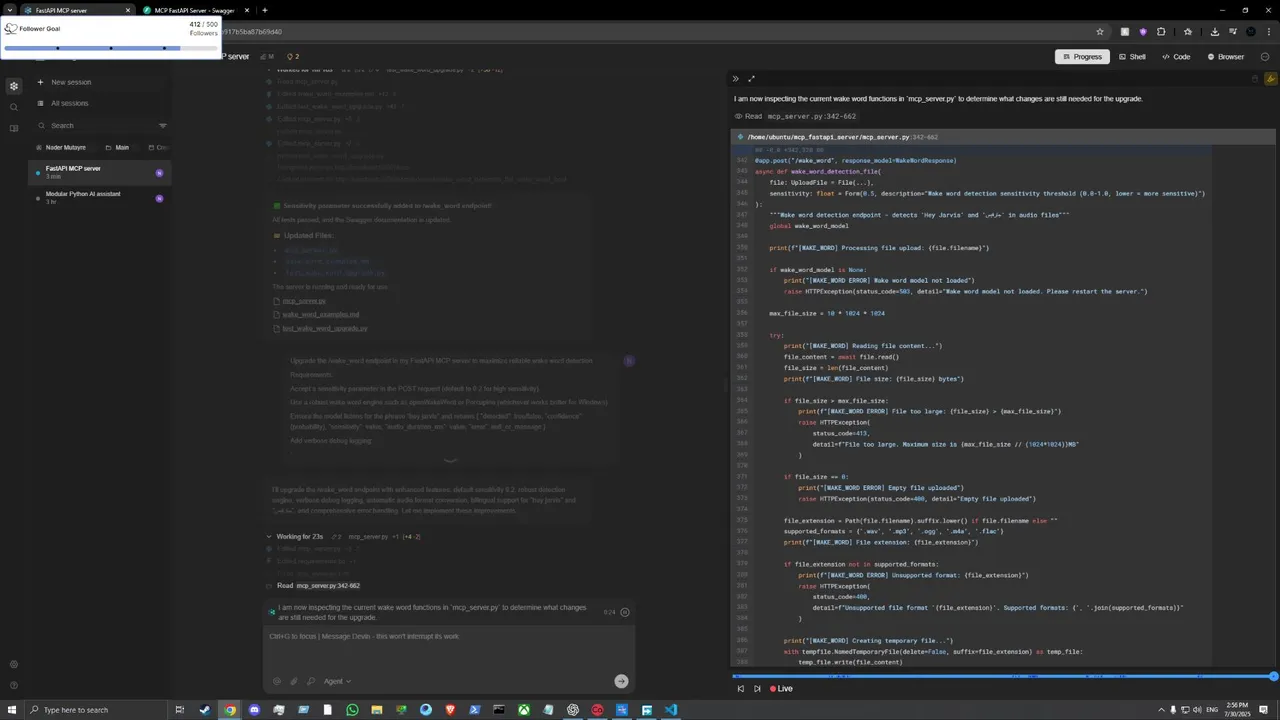The image size is (1280, 720).
Task: Open WhatsApp from taskbar
Action: tap(352, 710)
